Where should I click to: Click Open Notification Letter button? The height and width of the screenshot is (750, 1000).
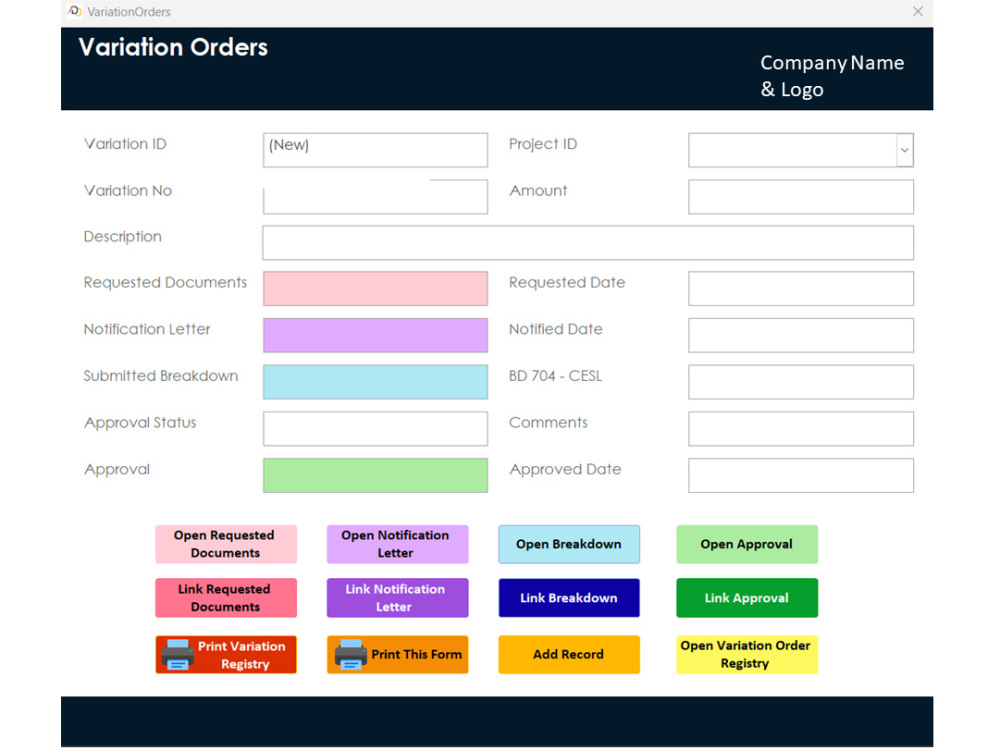(x=397, y=544)
